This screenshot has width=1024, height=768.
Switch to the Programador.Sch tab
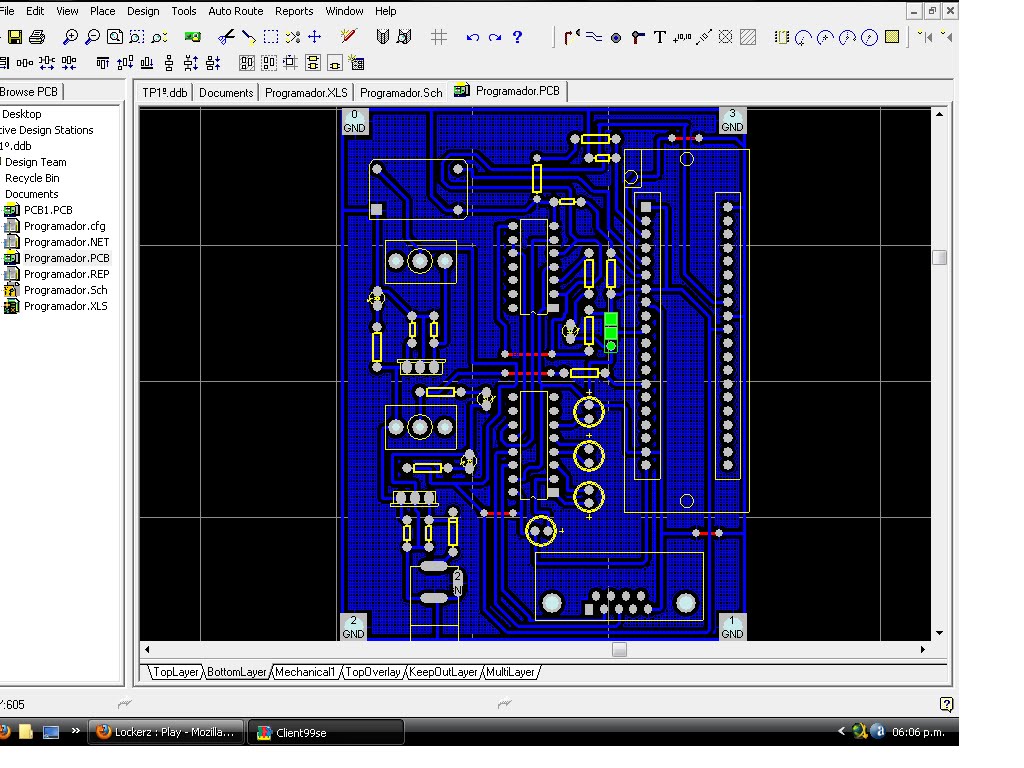coord(401,91)
